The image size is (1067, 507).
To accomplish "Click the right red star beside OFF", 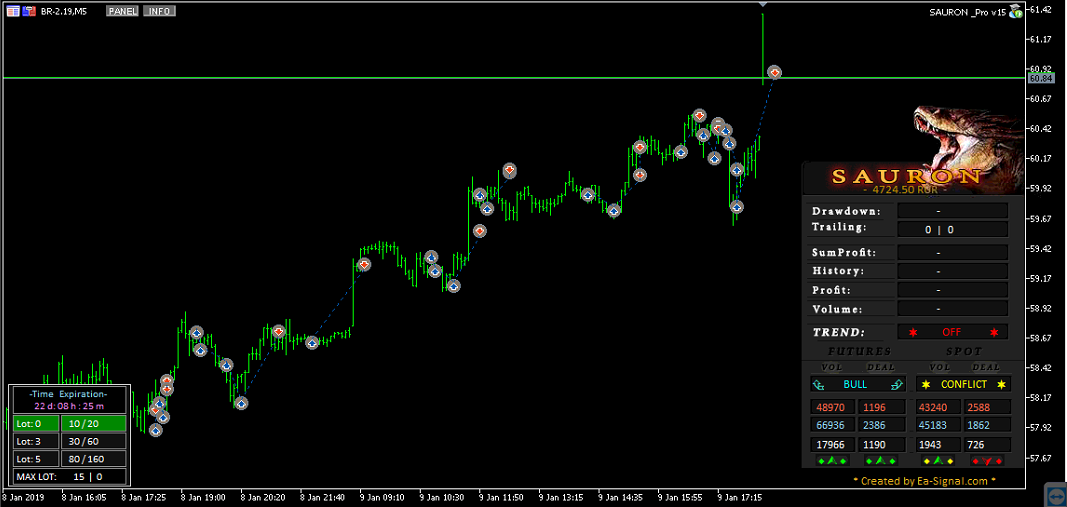I will click(994, 332).
